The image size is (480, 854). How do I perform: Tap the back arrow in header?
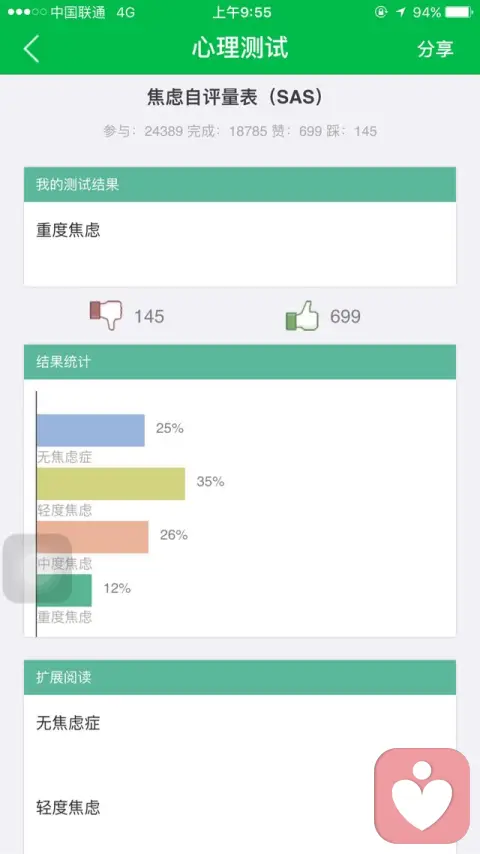(31, 49)
